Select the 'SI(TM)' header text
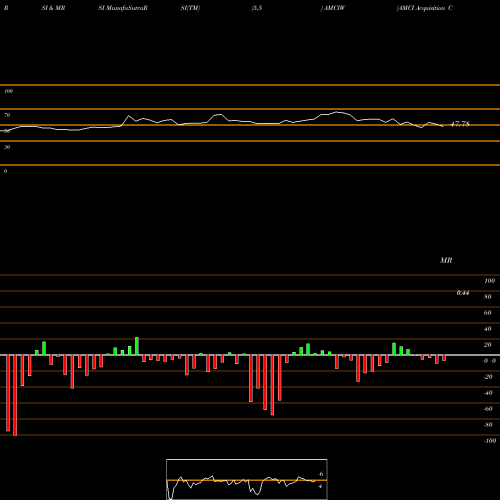Screen dimensions: 500x500 (190, 8)
